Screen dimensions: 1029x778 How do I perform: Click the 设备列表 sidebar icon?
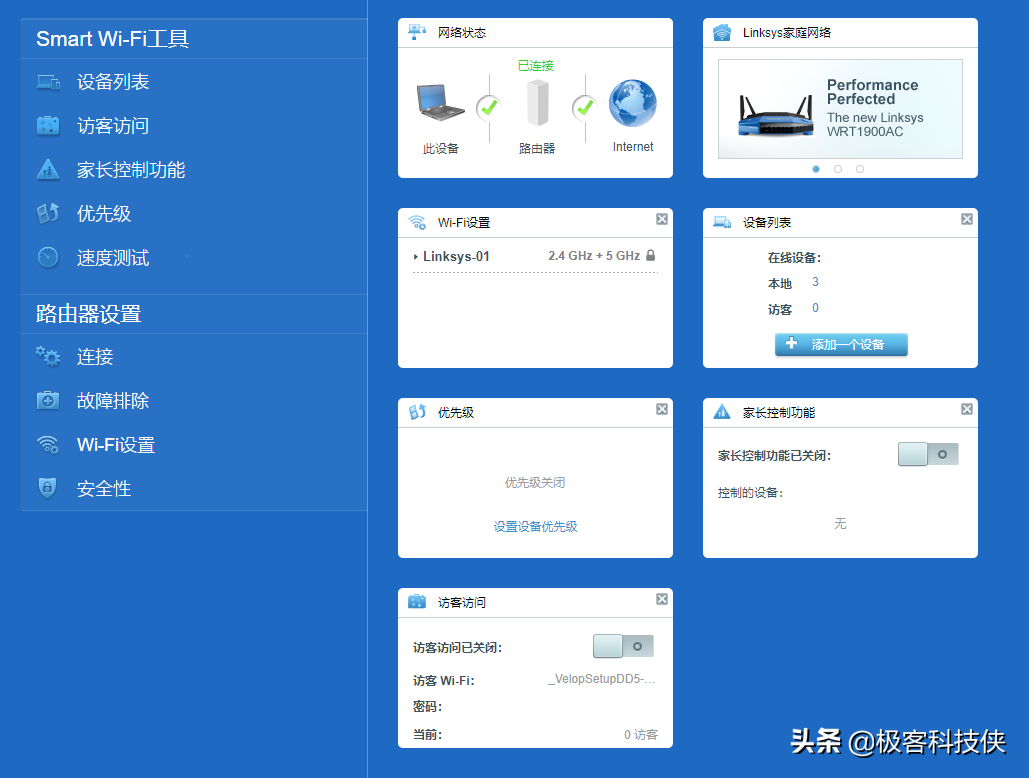(x=48, y=82)
